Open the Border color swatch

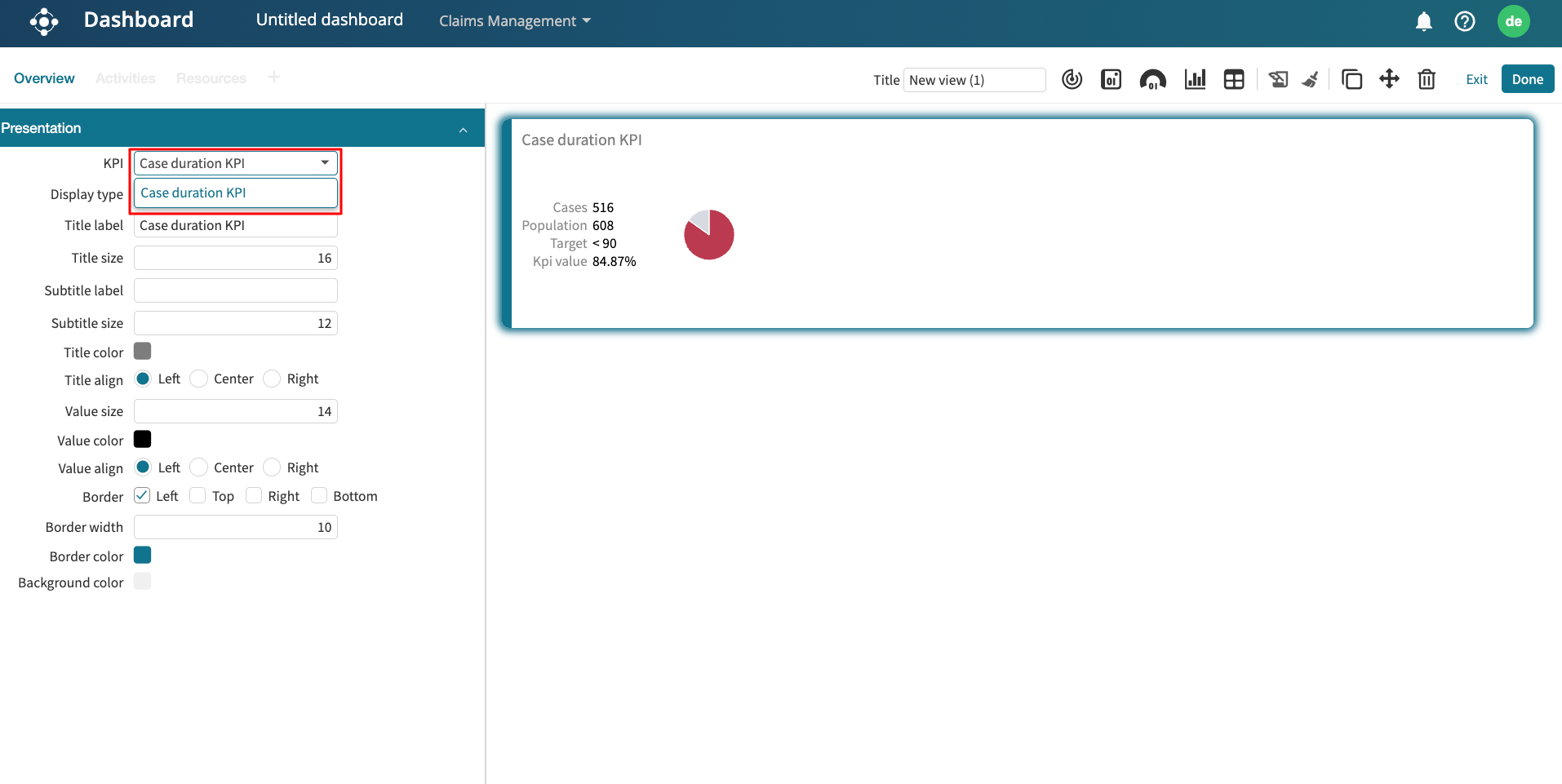[143, 556]
